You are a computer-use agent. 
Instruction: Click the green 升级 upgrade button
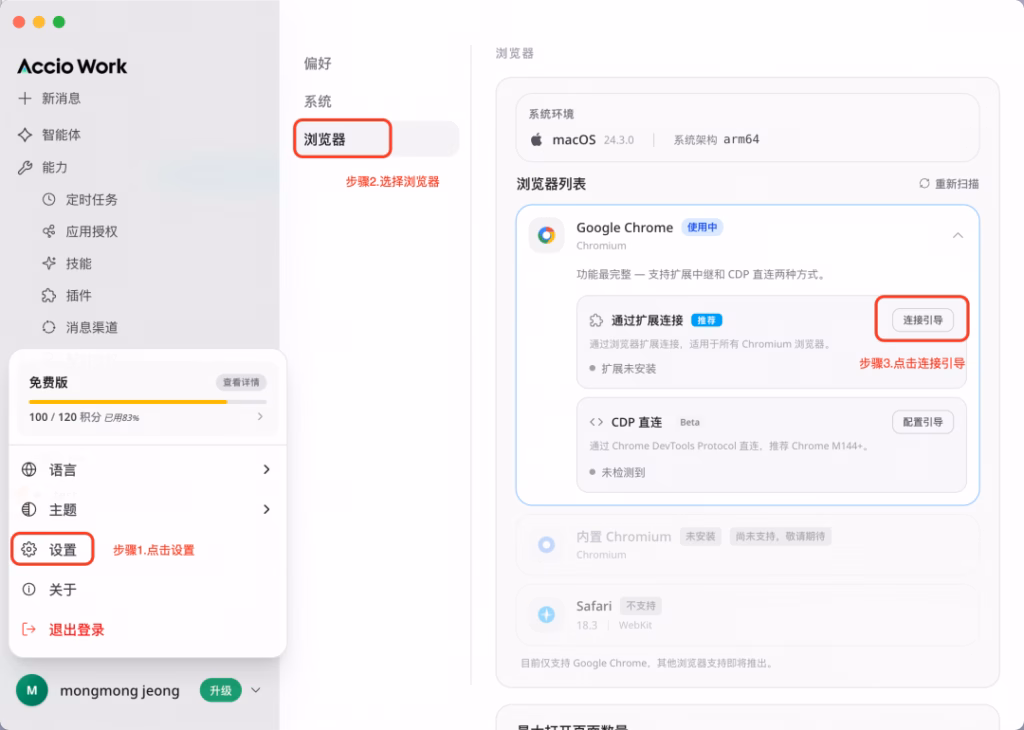click(221, 690)
